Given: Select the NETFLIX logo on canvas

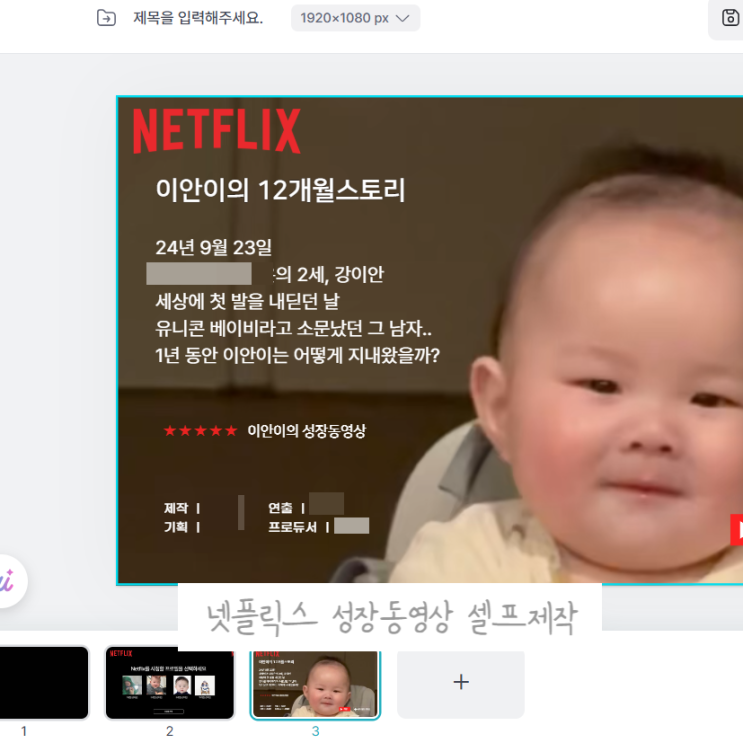Looking at the screenshot, I should point(217,131).
